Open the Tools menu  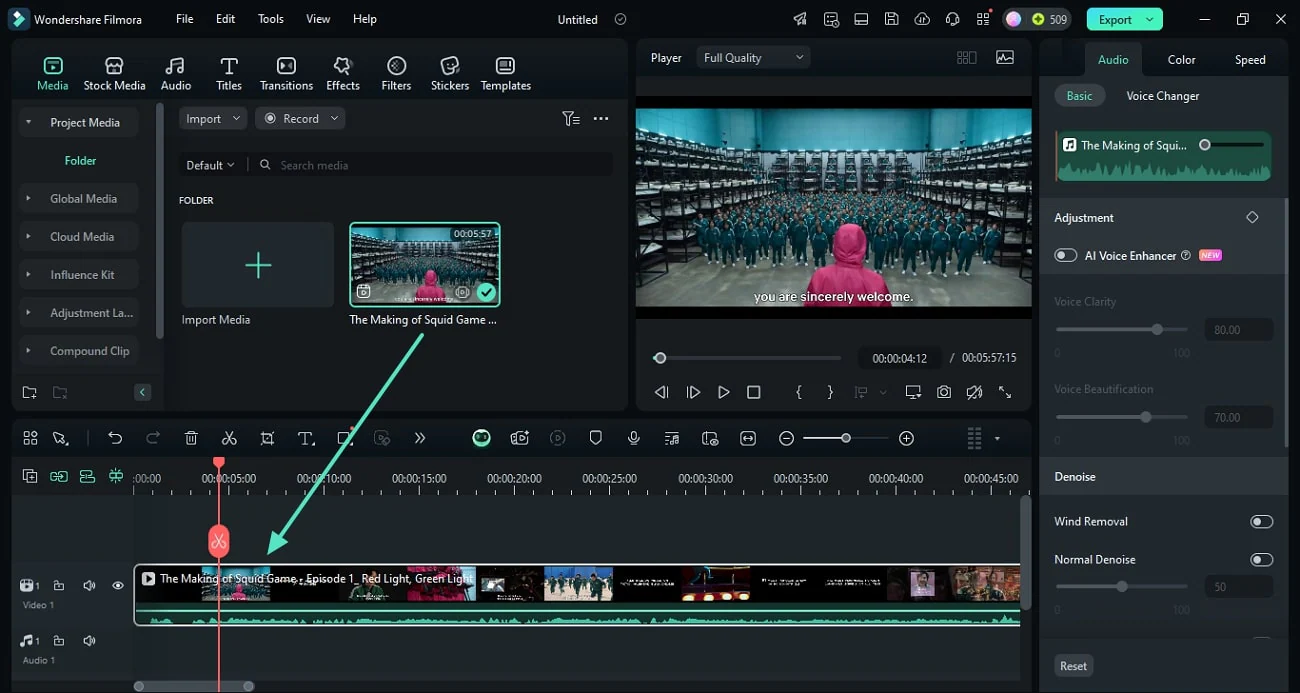tap(270, 19)
